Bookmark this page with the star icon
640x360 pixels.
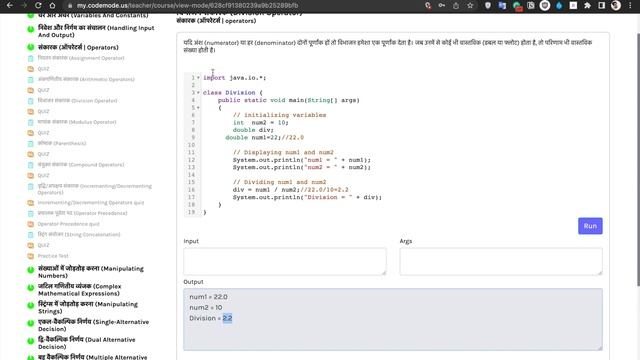(470, 6)
